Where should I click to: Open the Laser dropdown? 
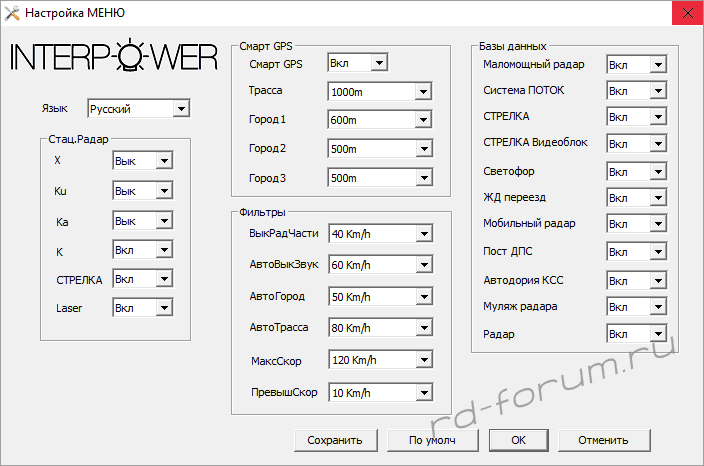point(143,308)
